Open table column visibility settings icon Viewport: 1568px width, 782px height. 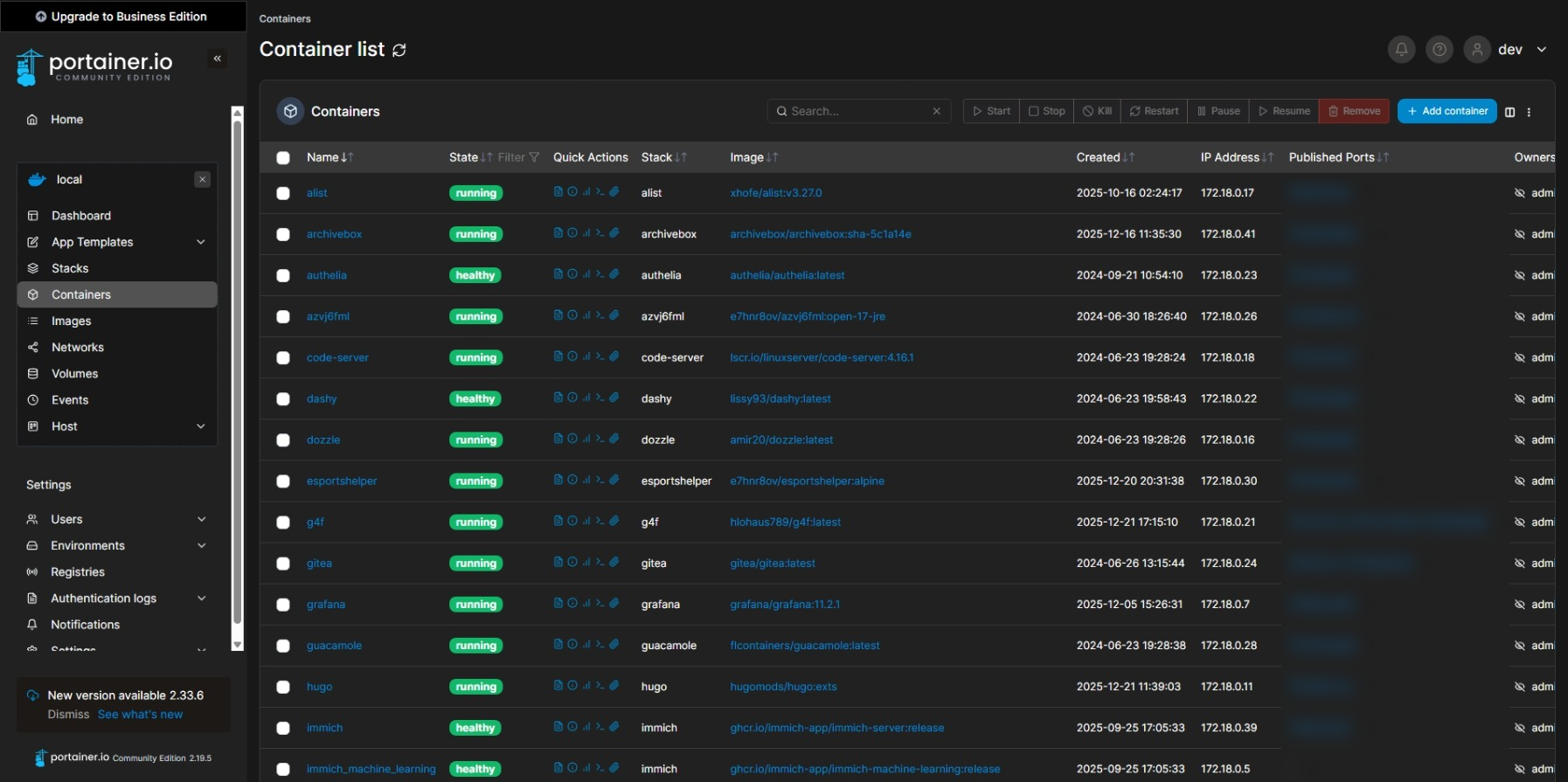(x=1509, y=112)
